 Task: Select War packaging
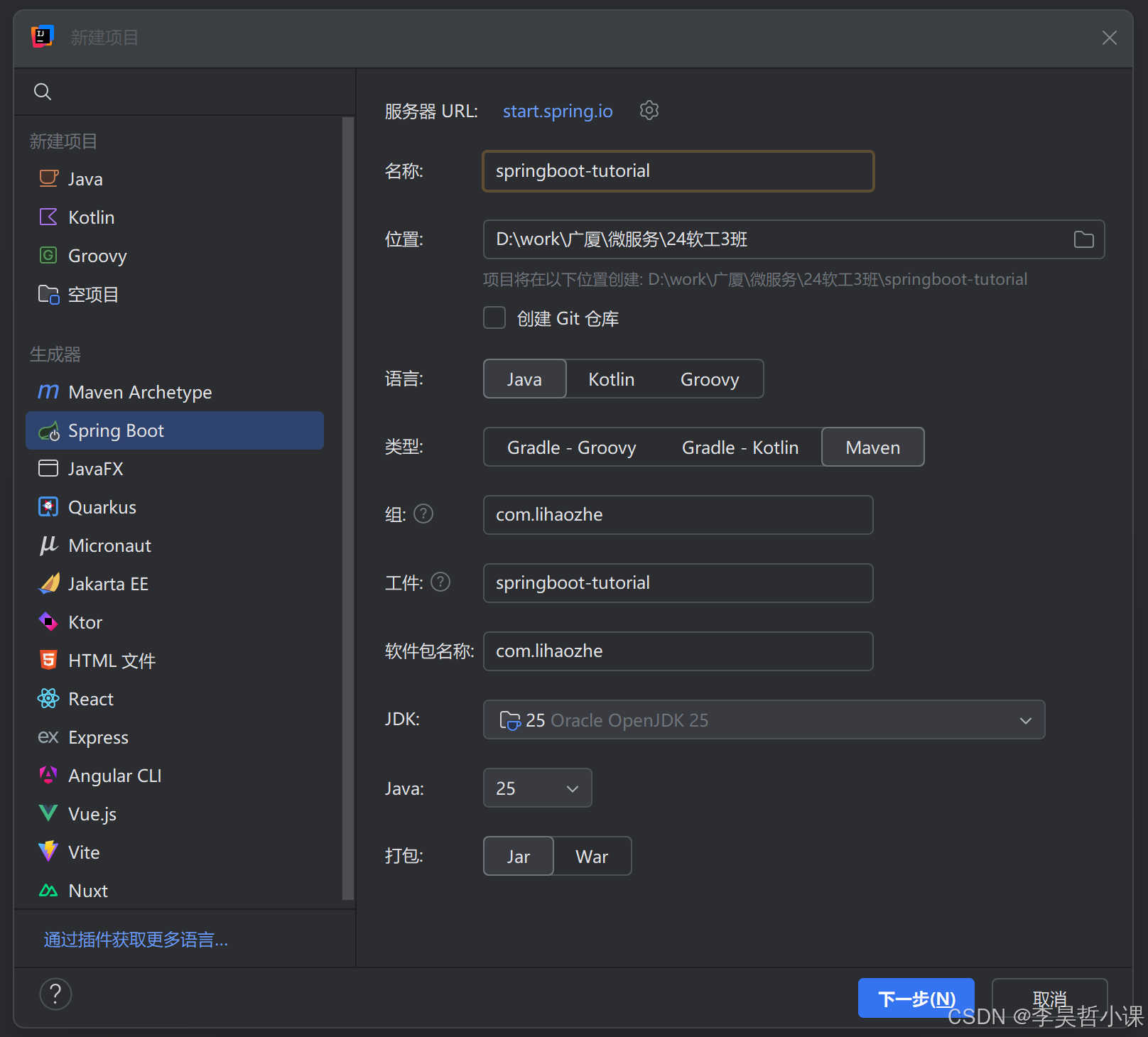pos(592,856)
